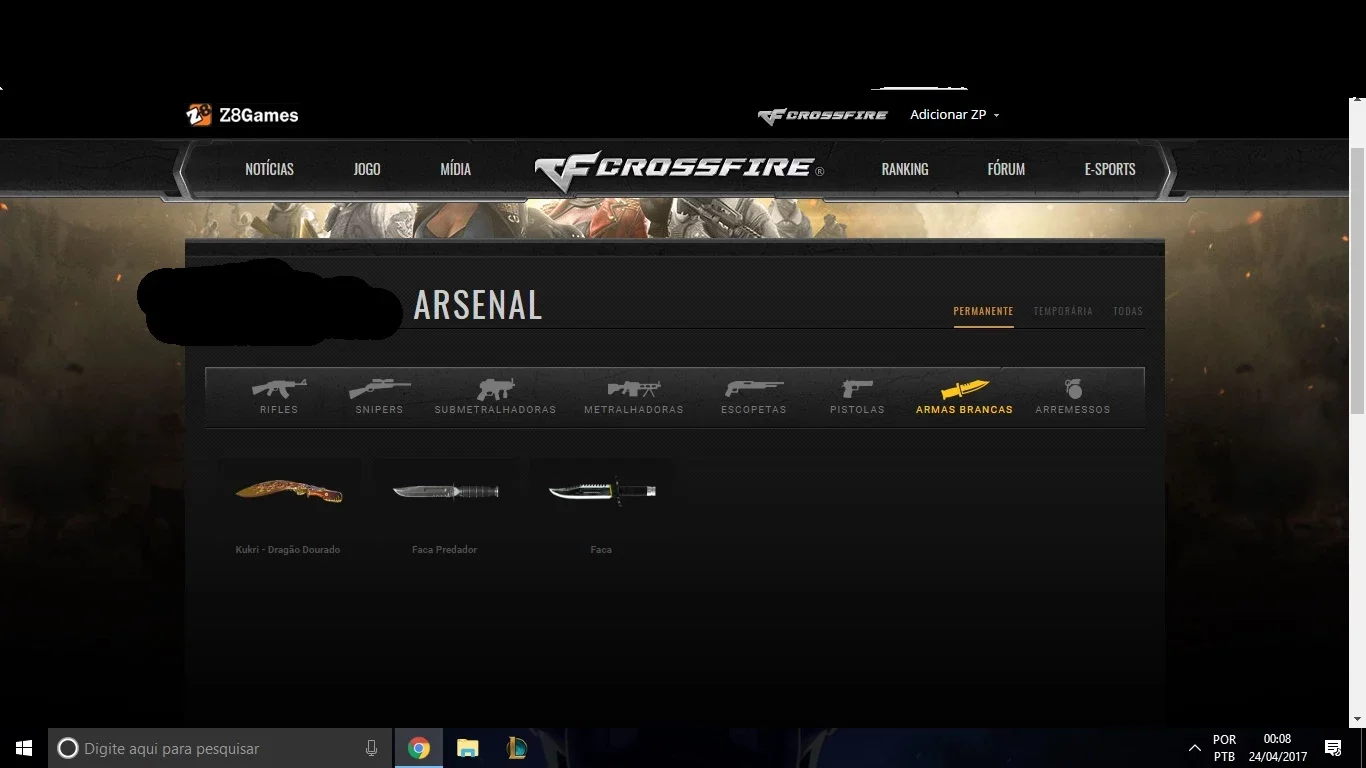
Task: Open Windows Start menu
Action: point(24,748)
